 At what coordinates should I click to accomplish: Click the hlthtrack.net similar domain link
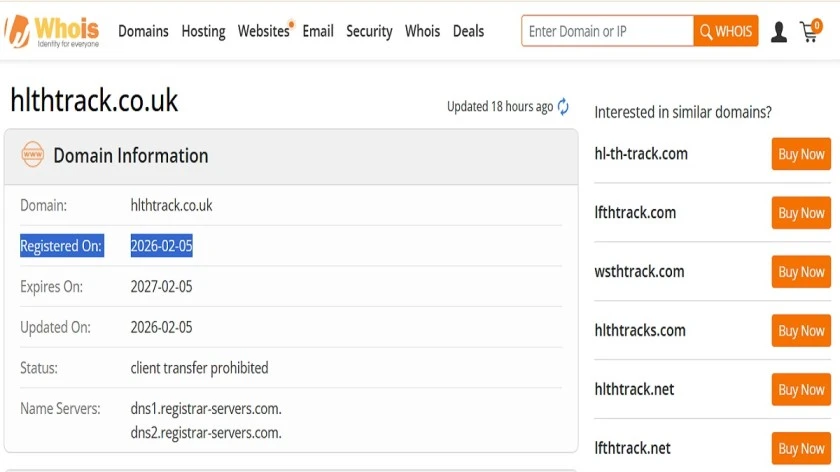(634, 389)
